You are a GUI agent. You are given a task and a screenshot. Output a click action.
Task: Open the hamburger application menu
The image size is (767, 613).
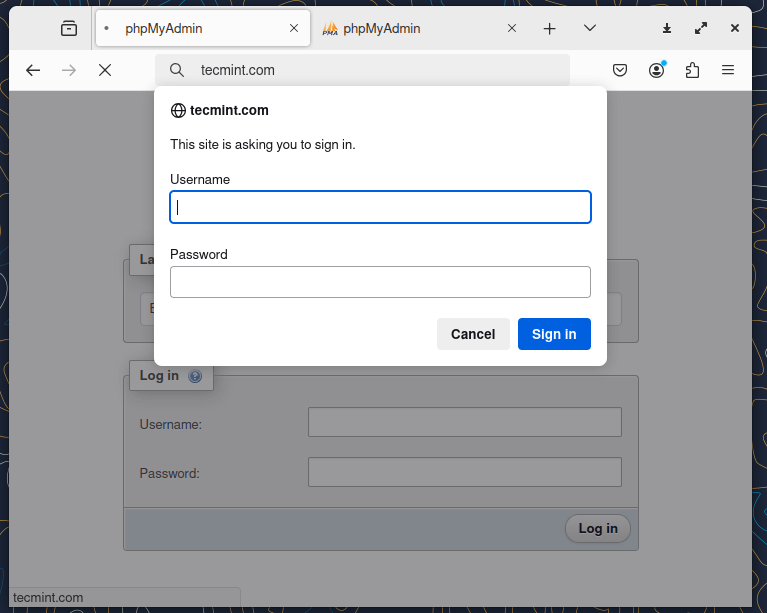click(728, 70)
